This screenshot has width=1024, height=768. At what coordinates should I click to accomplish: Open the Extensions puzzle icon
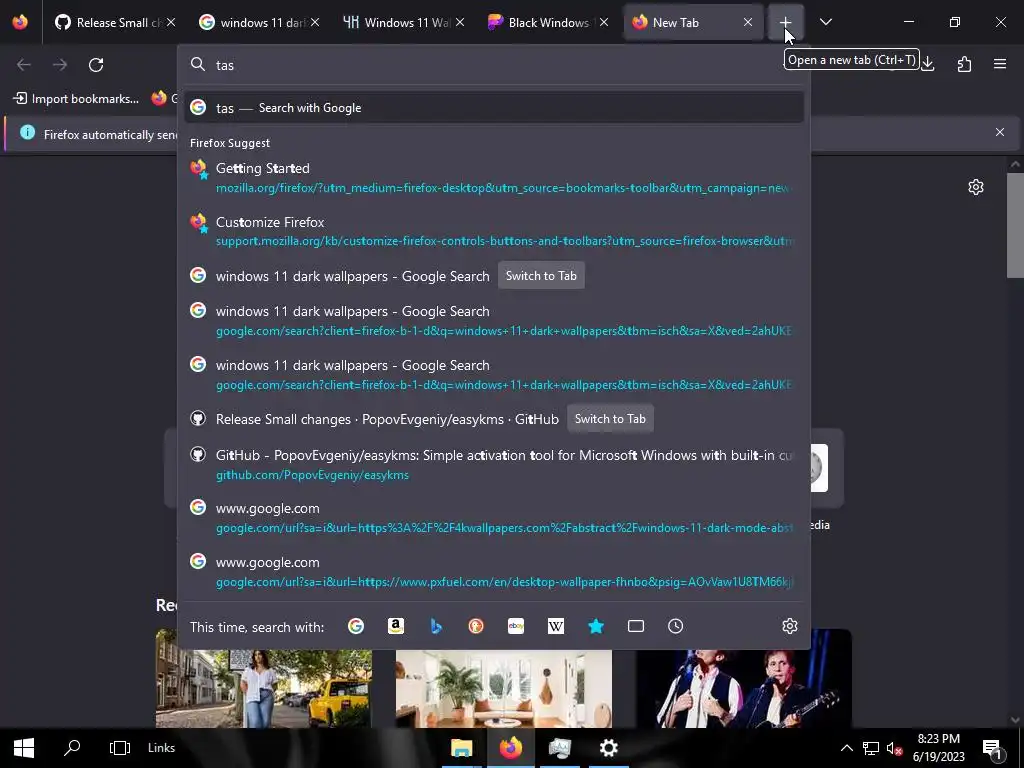(x=964, y=64)
